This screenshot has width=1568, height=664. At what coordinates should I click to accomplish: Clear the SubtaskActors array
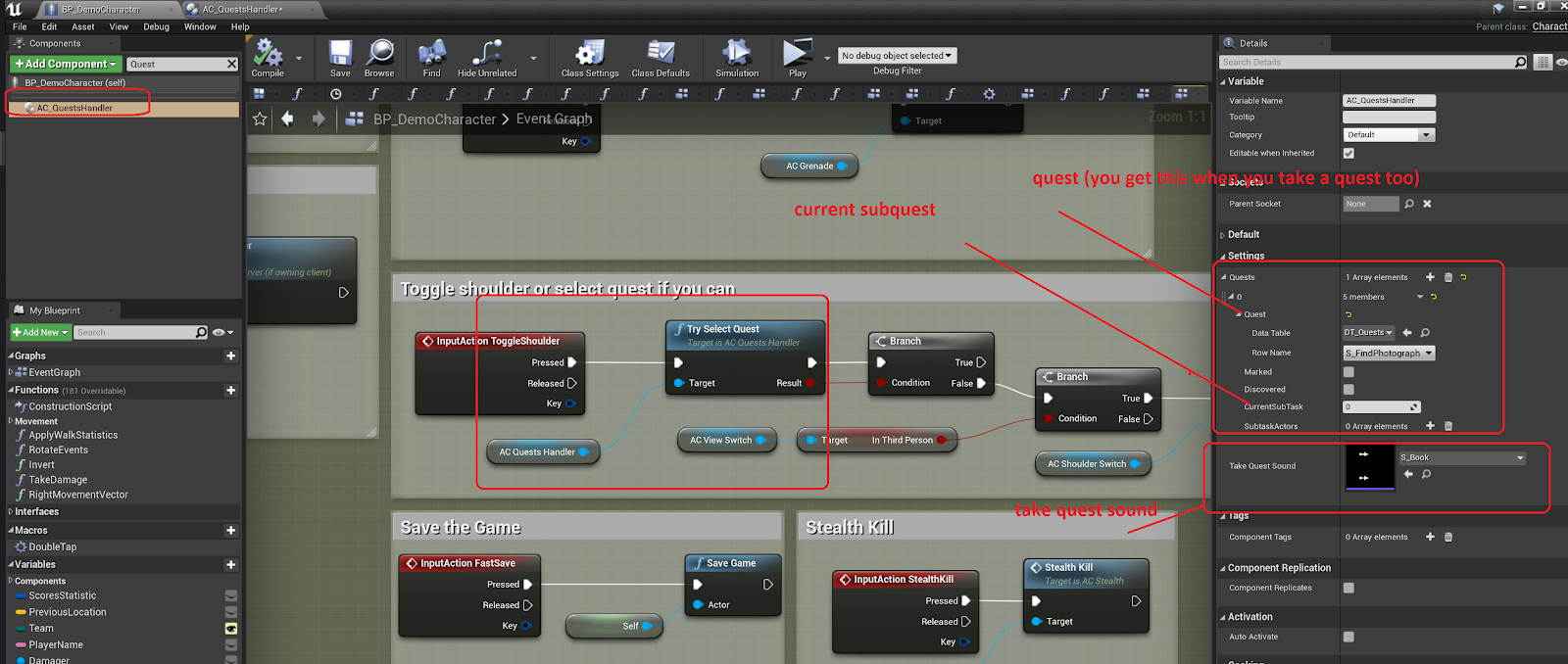pyautogui.click(x=1448, y=426)
